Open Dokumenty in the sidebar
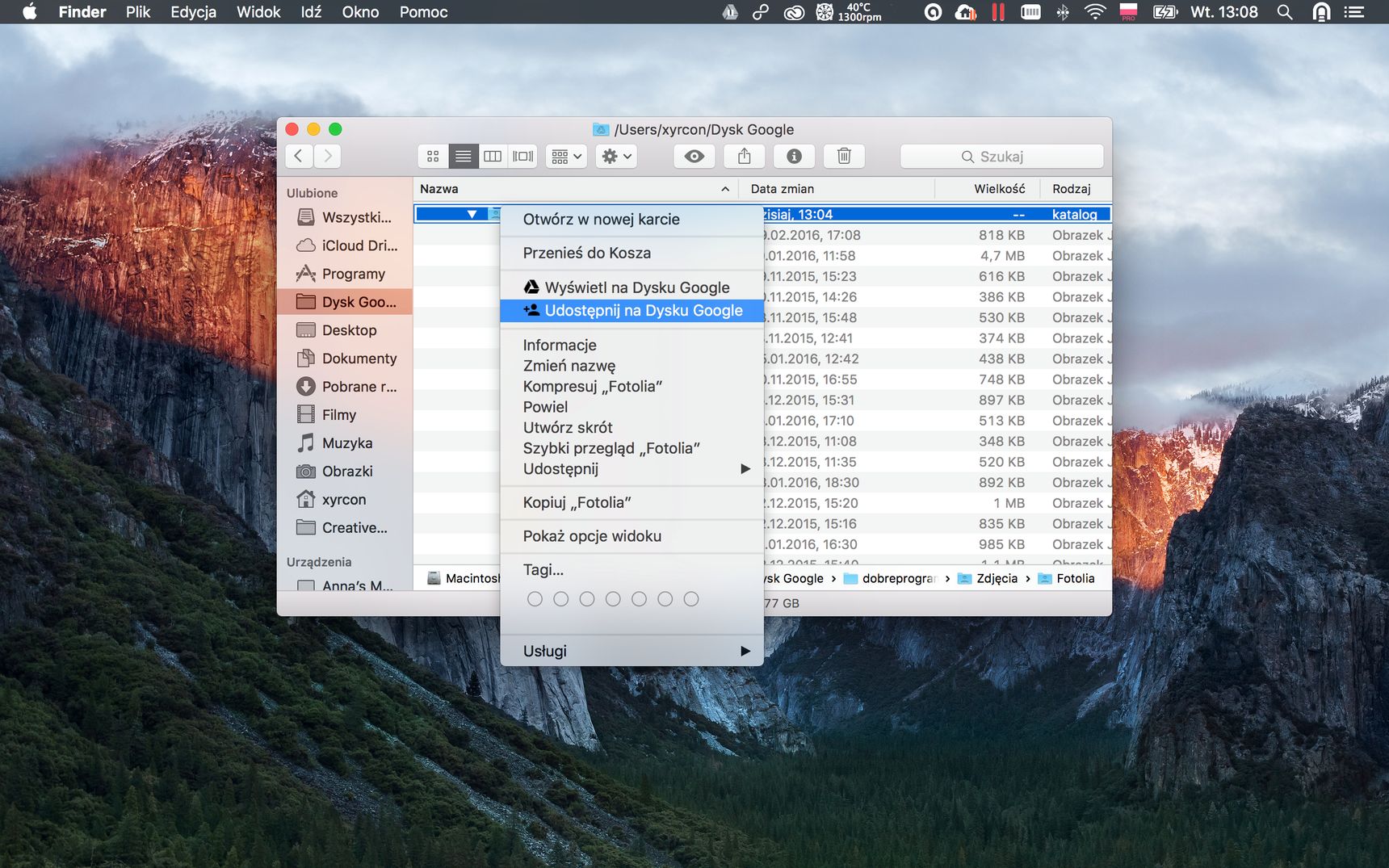This screenshot has width=1389, height=868. (x=345, y=359)
